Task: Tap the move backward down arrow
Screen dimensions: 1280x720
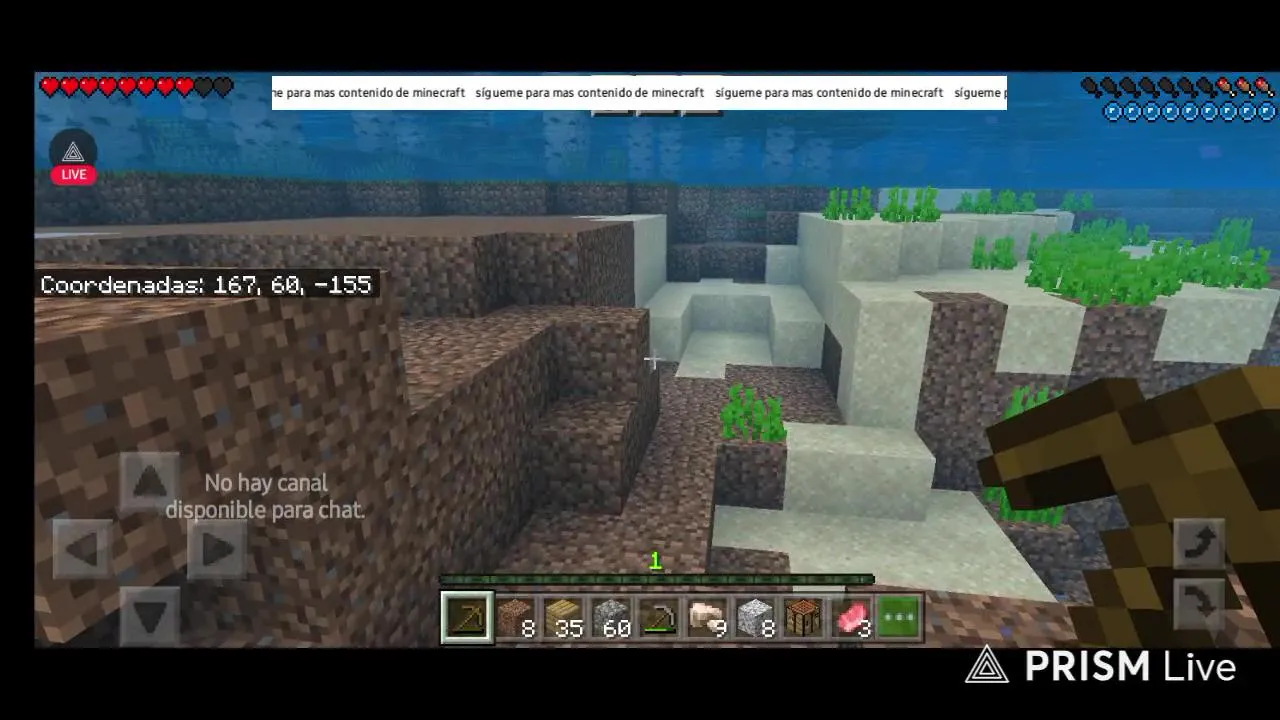Action: [x=149, y=614]
